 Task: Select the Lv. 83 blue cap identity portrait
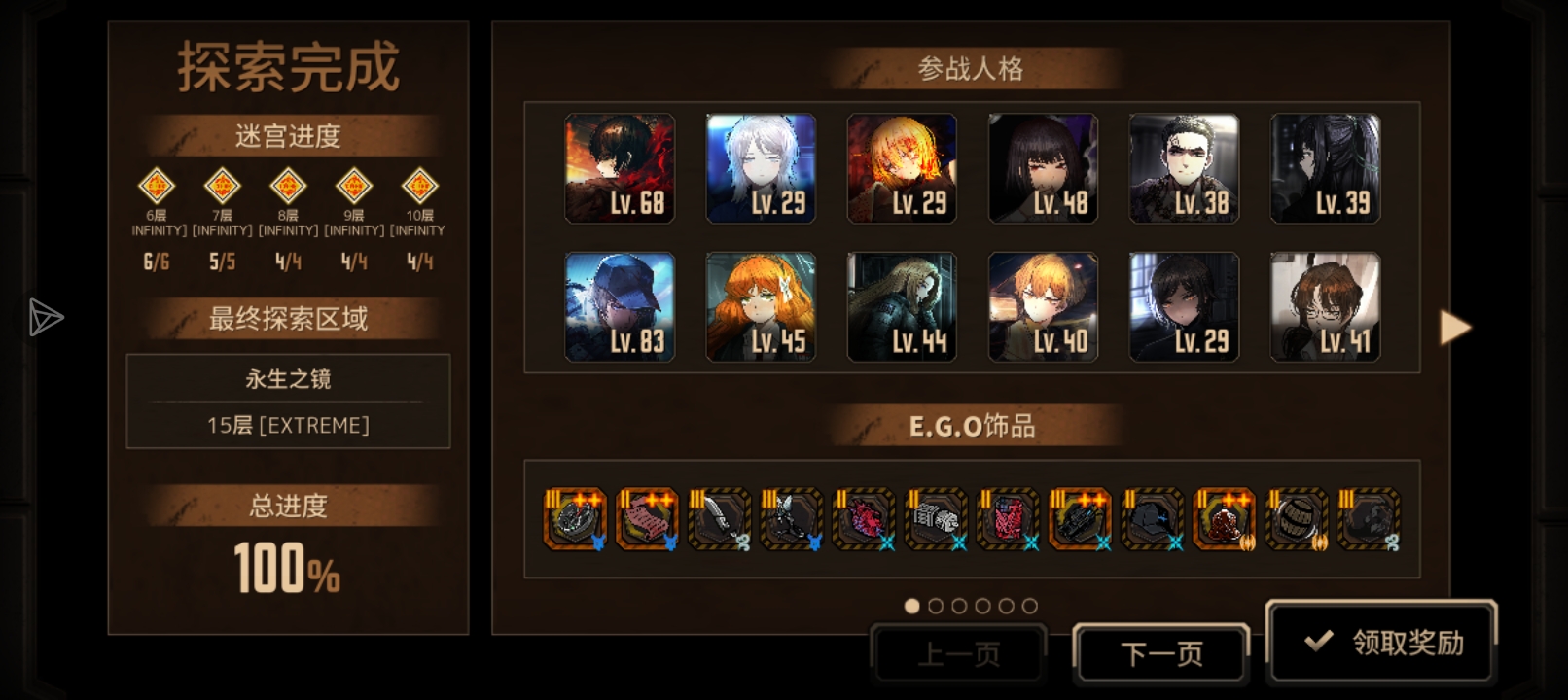coord(620,307)
